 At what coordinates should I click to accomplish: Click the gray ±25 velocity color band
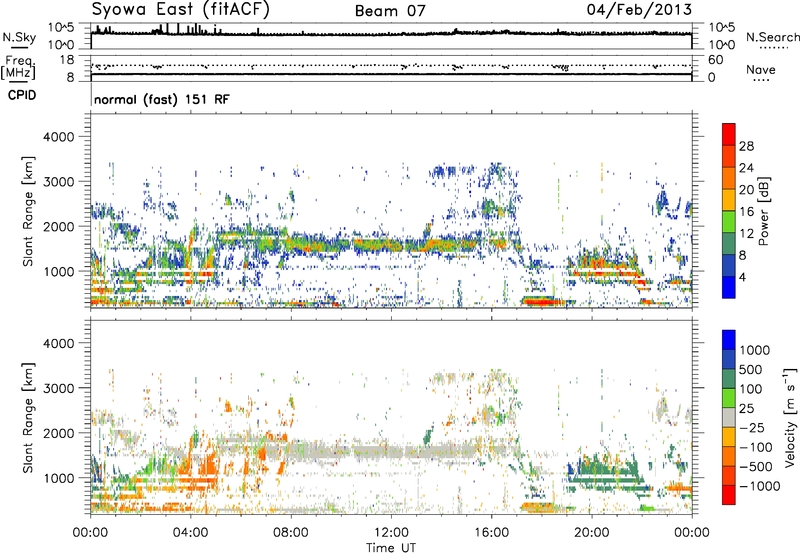(x=729, y=417)
